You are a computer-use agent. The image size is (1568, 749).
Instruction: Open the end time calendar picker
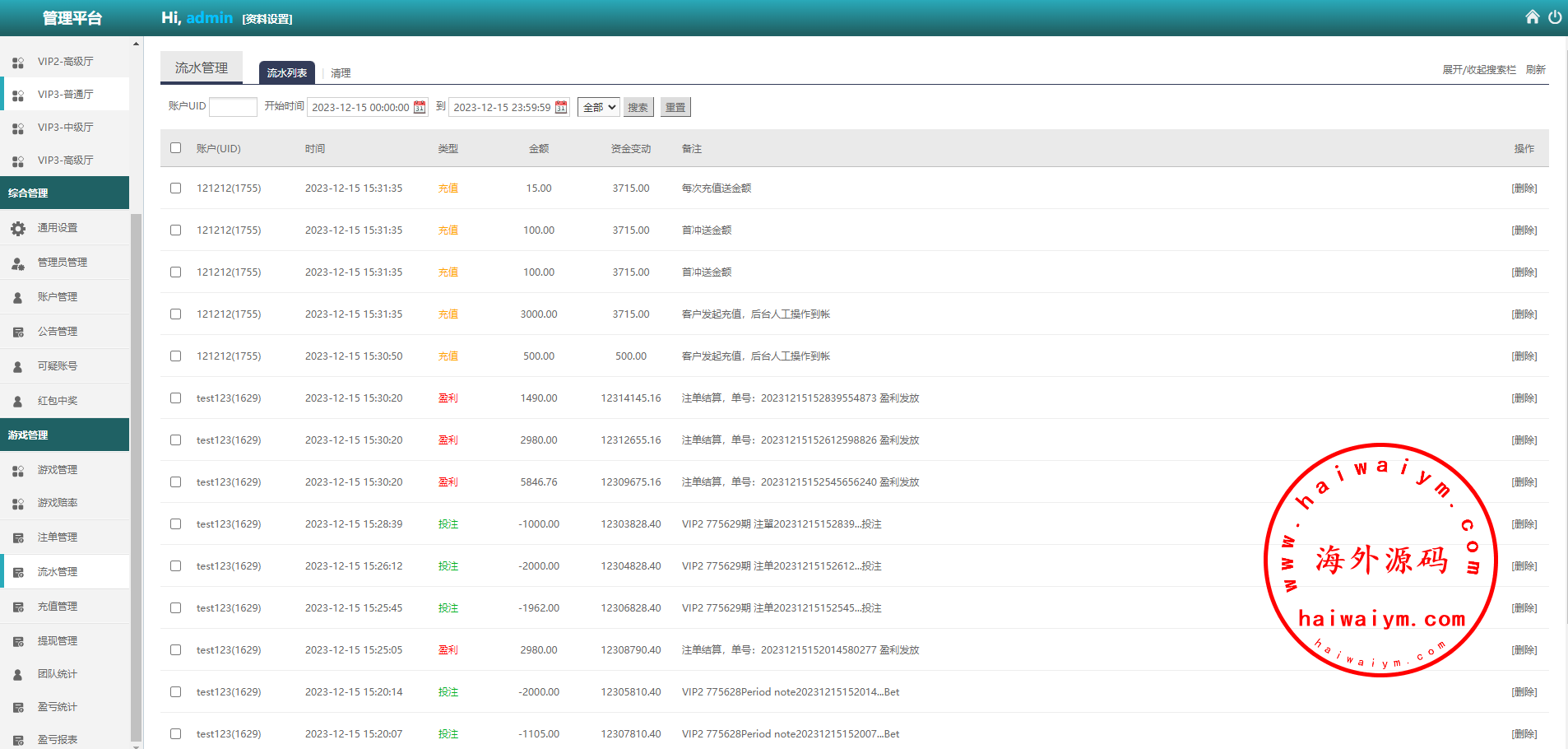(561, 107)
